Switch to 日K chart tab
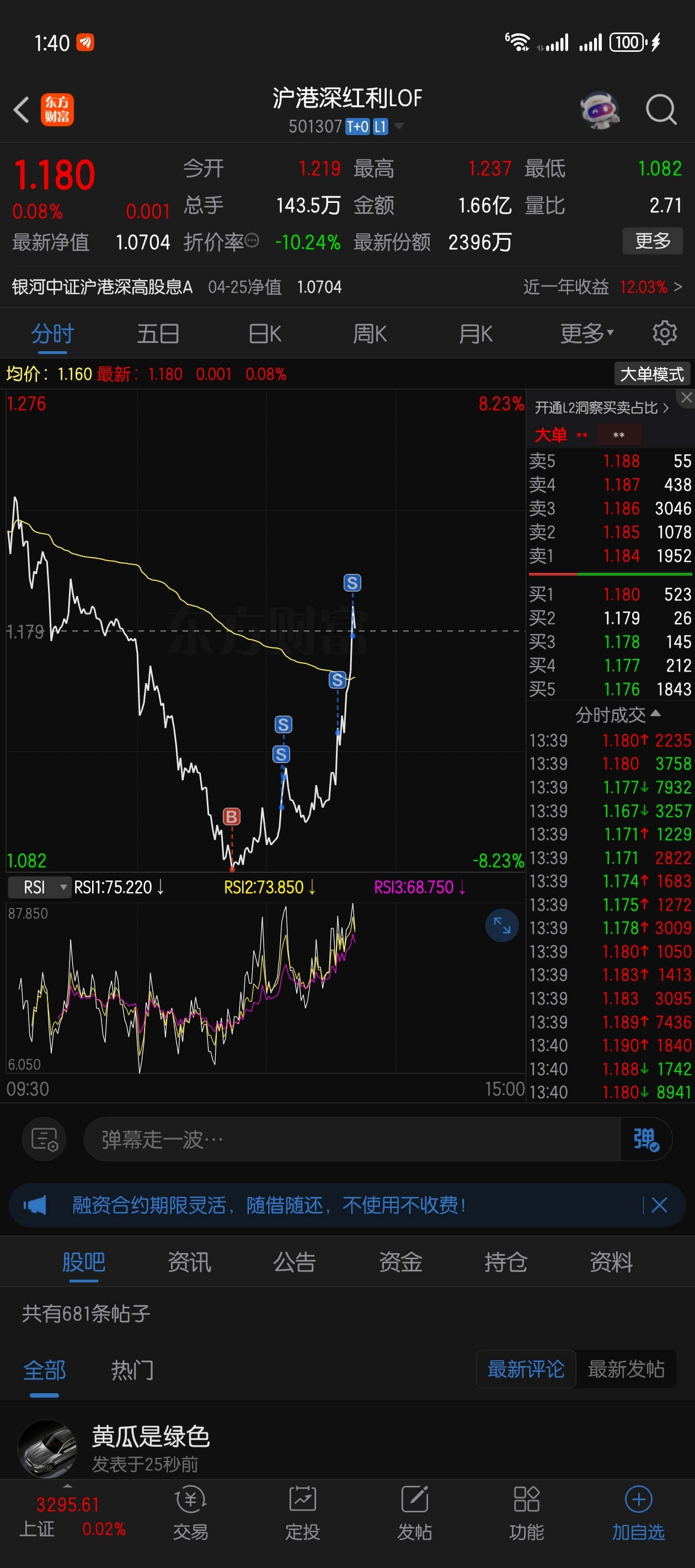 click(264, 334)
